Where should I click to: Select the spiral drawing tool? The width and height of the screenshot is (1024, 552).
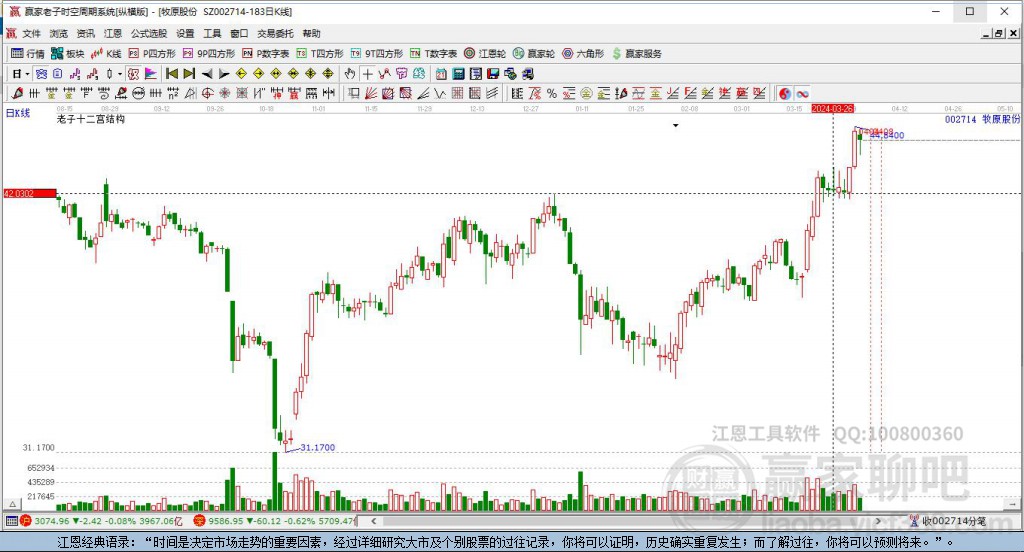pos(104,93)
